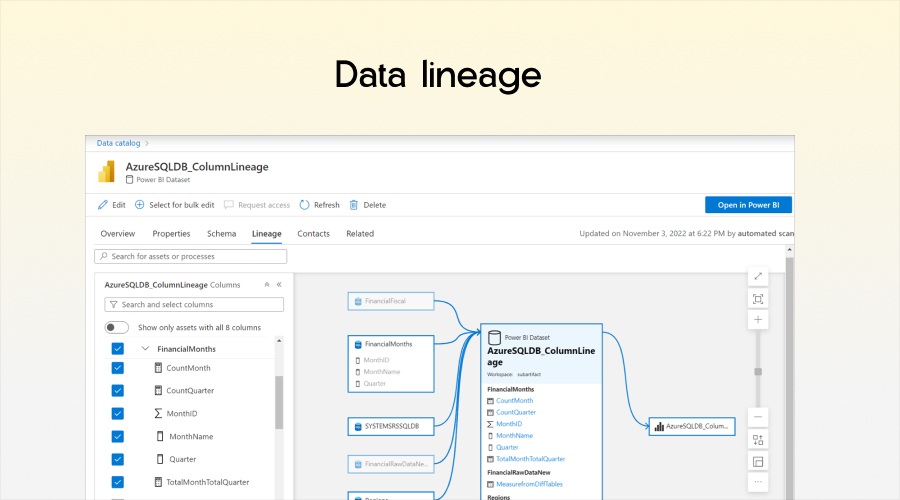
Task: Click the zoom out minus icon
Action: tap(758, 417)
